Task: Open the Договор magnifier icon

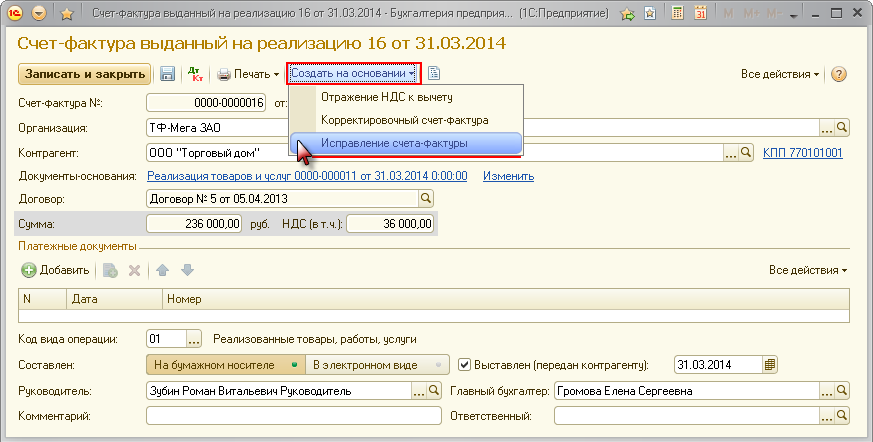Action: [426, 199]
